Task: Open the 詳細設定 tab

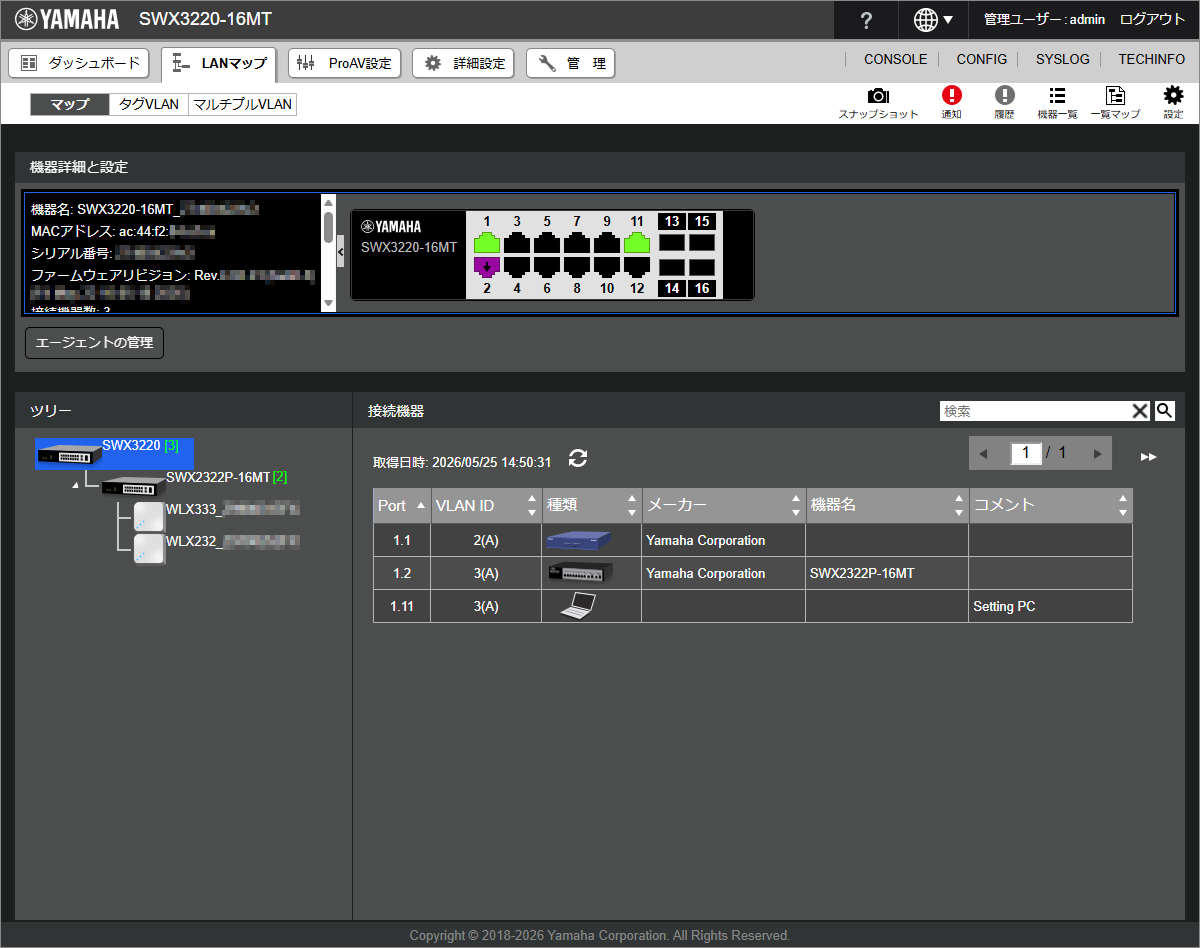Action: click(x=465, y=63)
